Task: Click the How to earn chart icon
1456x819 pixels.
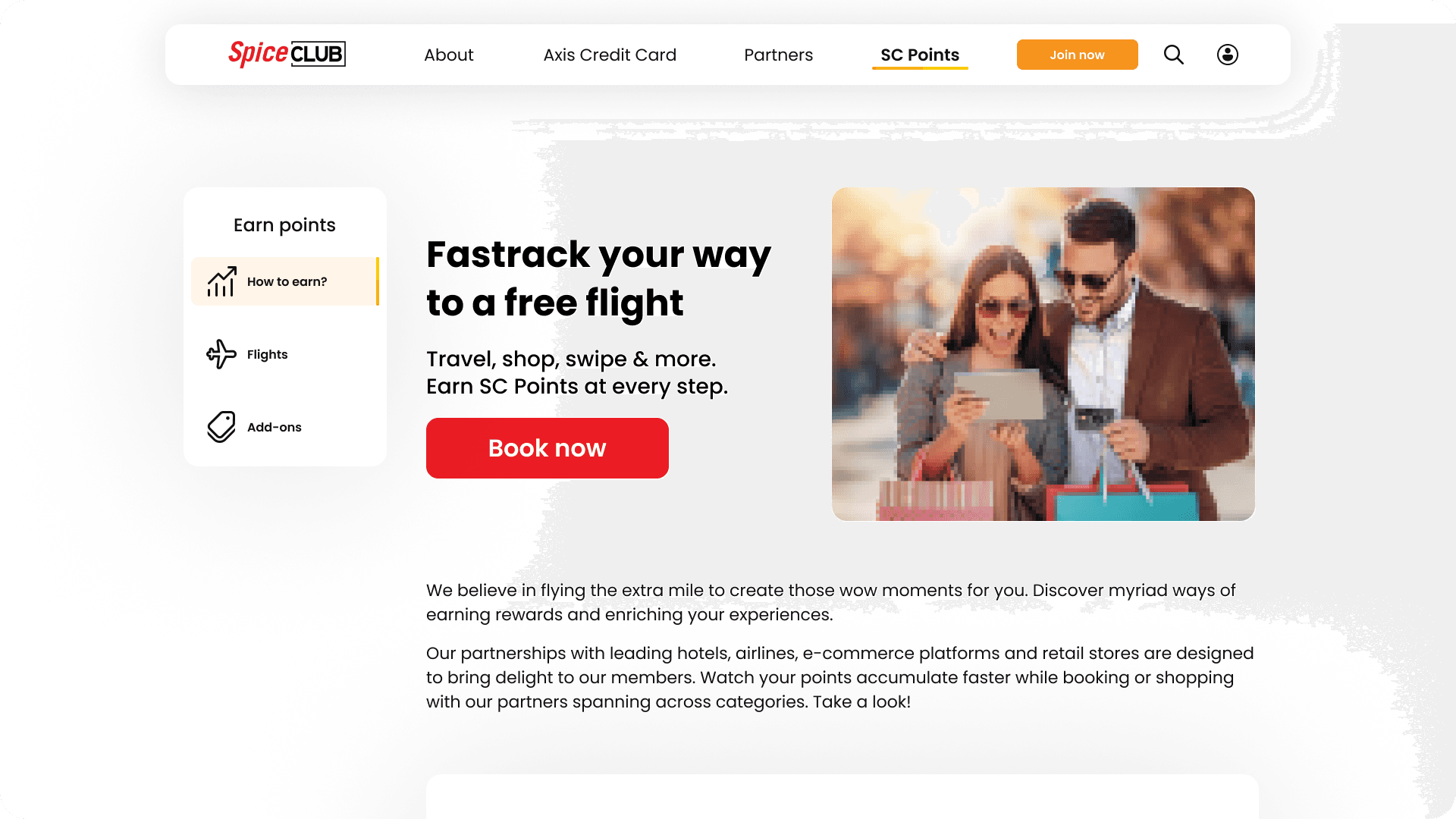Action: [221, 281]
